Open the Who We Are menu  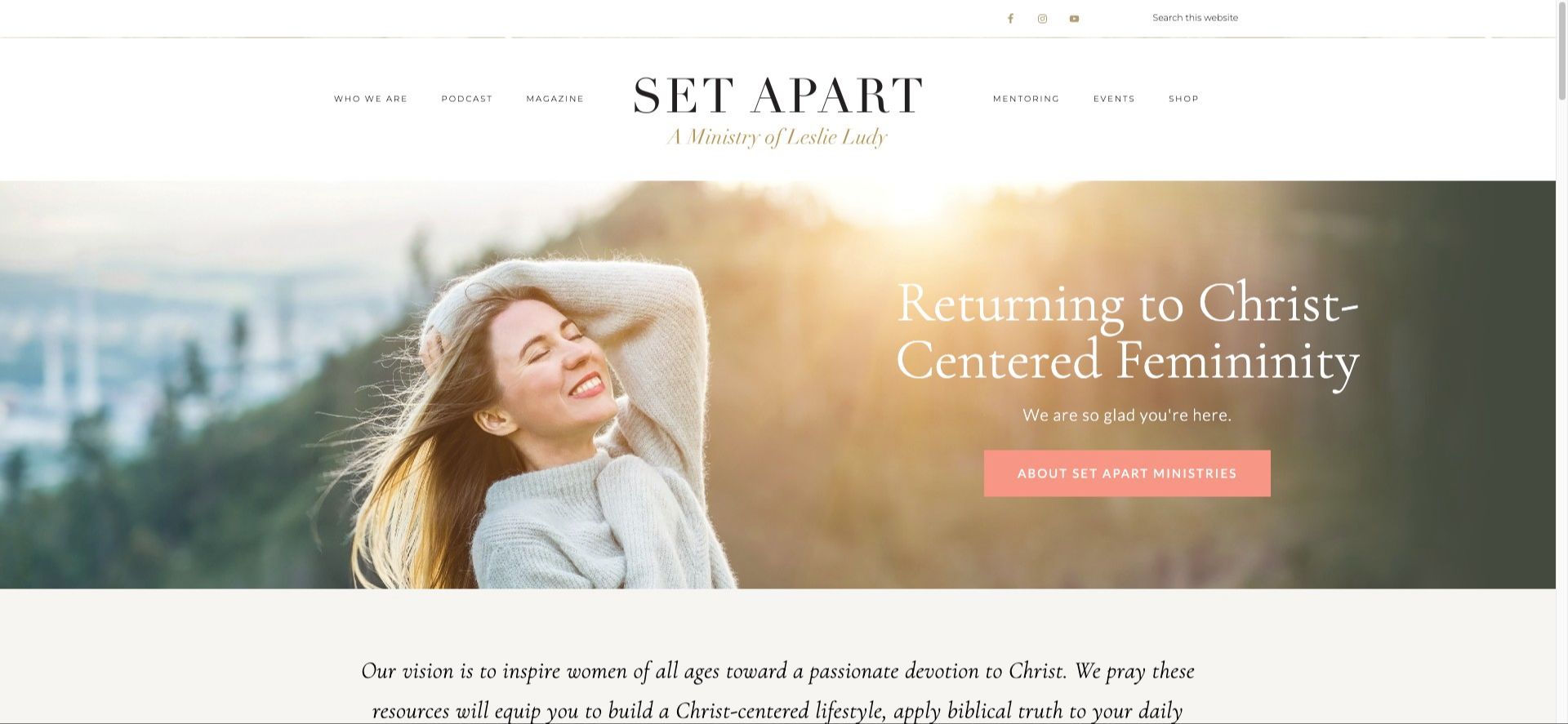click(370, 99)
